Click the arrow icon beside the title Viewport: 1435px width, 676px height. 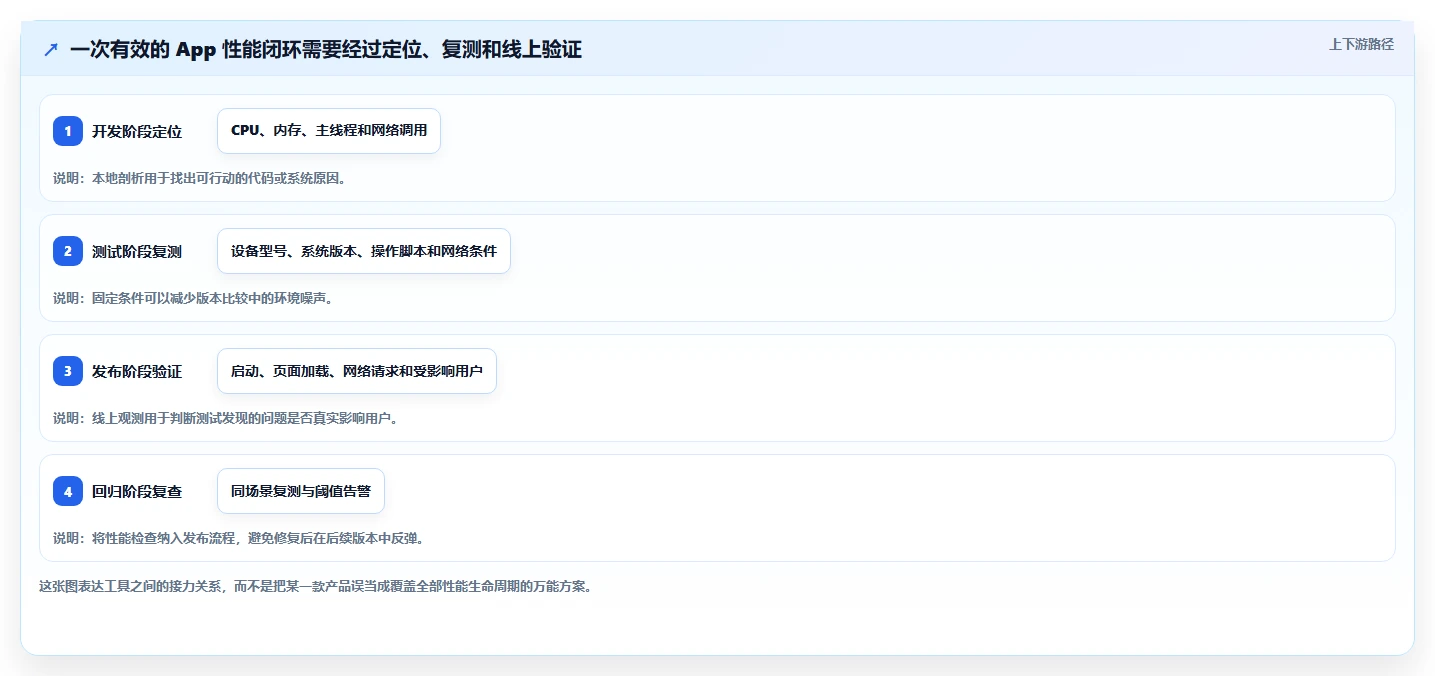point(51,50)
